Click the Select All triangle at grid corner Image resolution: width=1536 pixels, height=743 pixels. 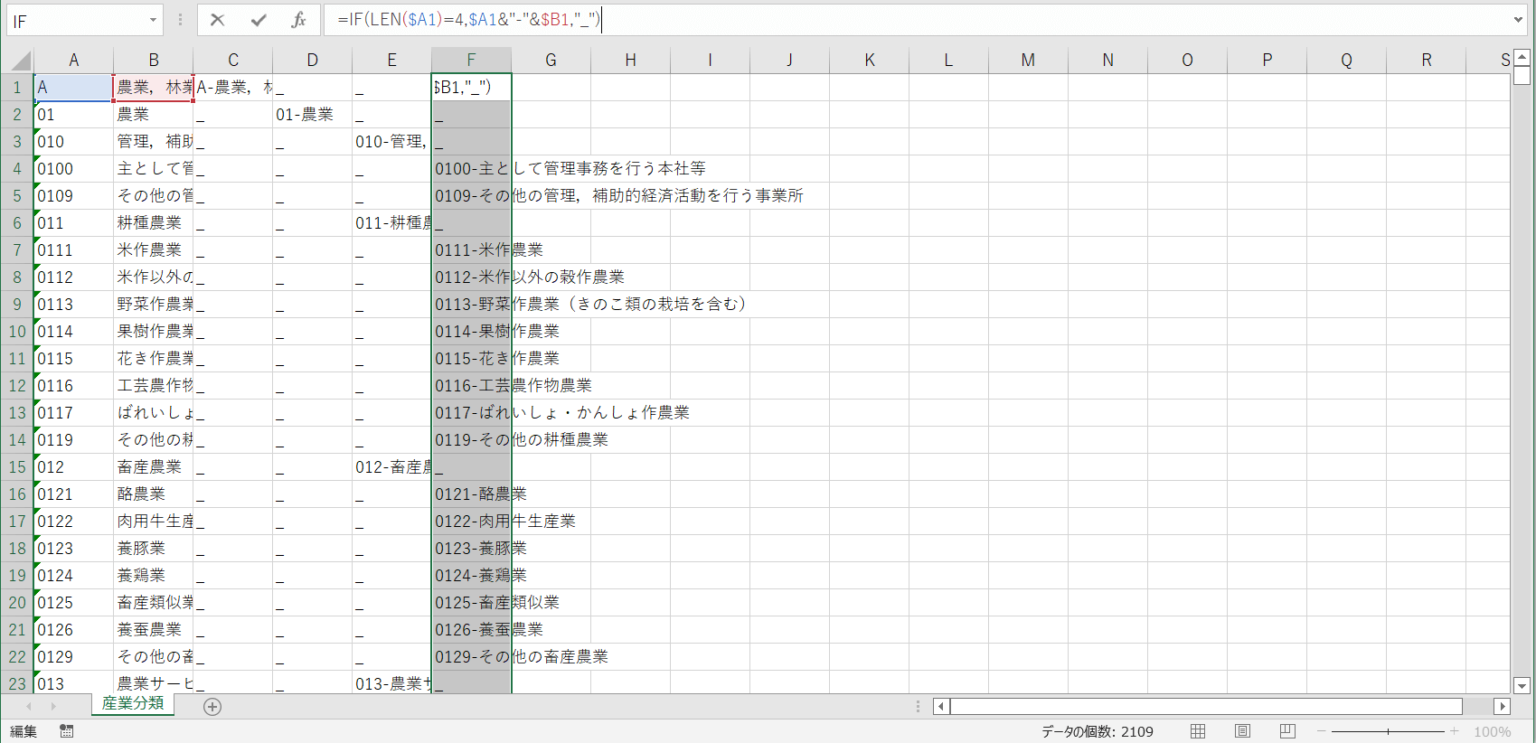(x=18, y=60)
